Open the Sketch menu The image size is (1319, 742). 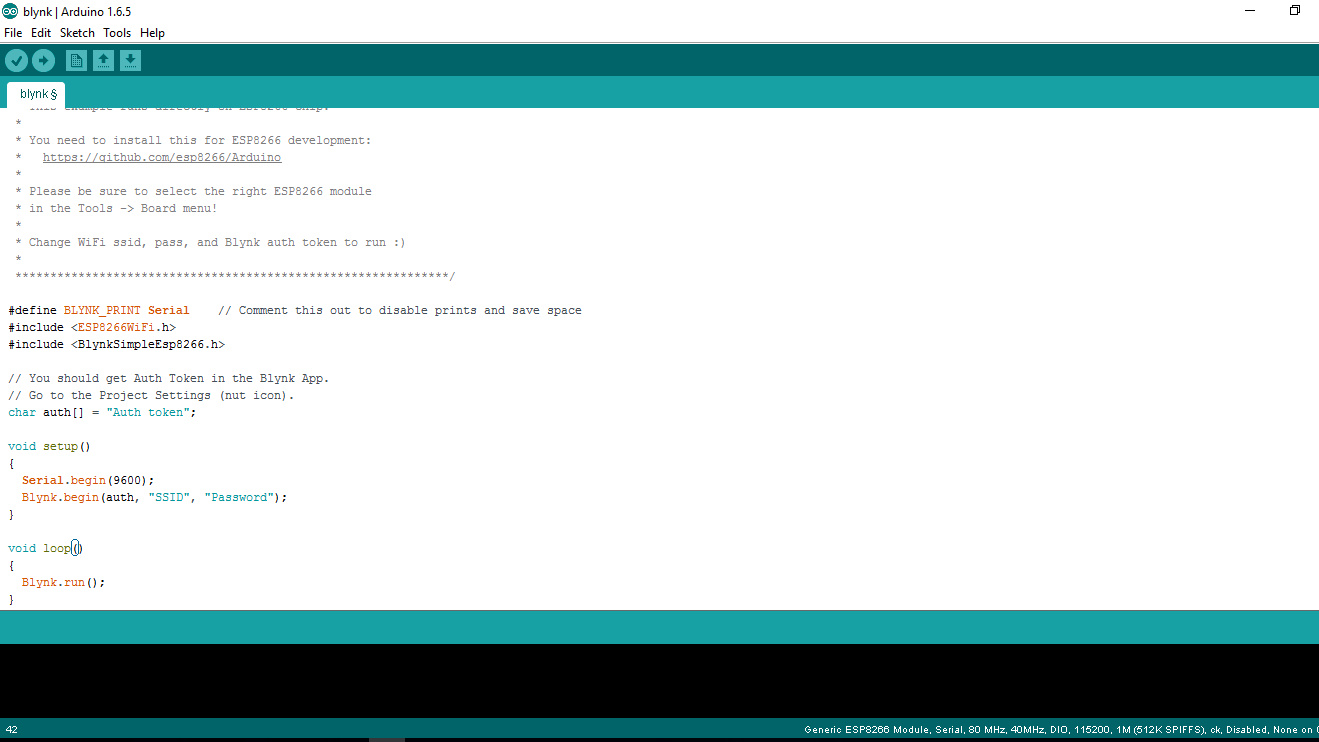click(77, 33)
